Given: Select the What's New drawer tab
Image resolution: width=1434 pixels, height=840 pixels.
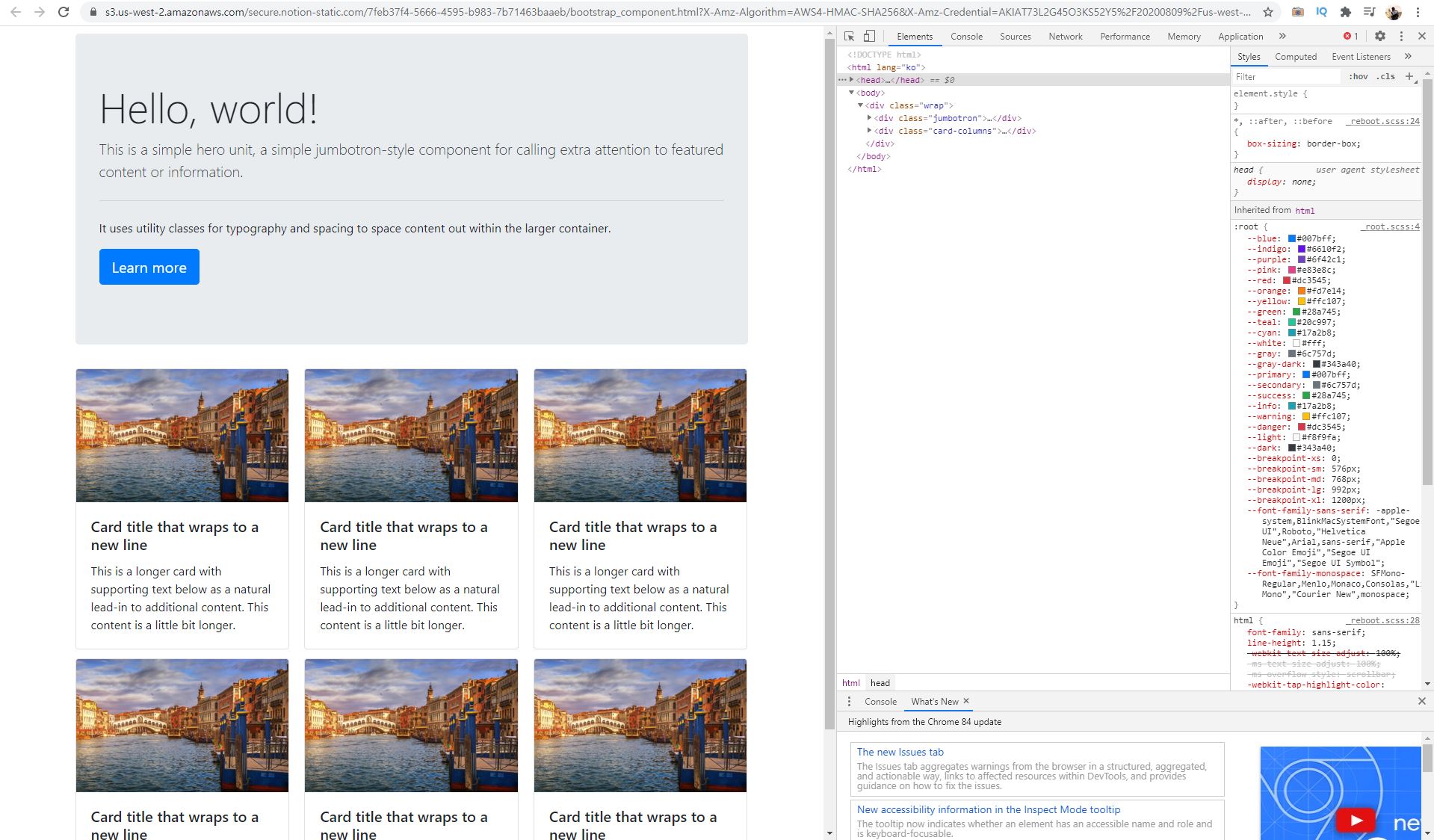Looking at the screenshot, I should pos(934,701).
